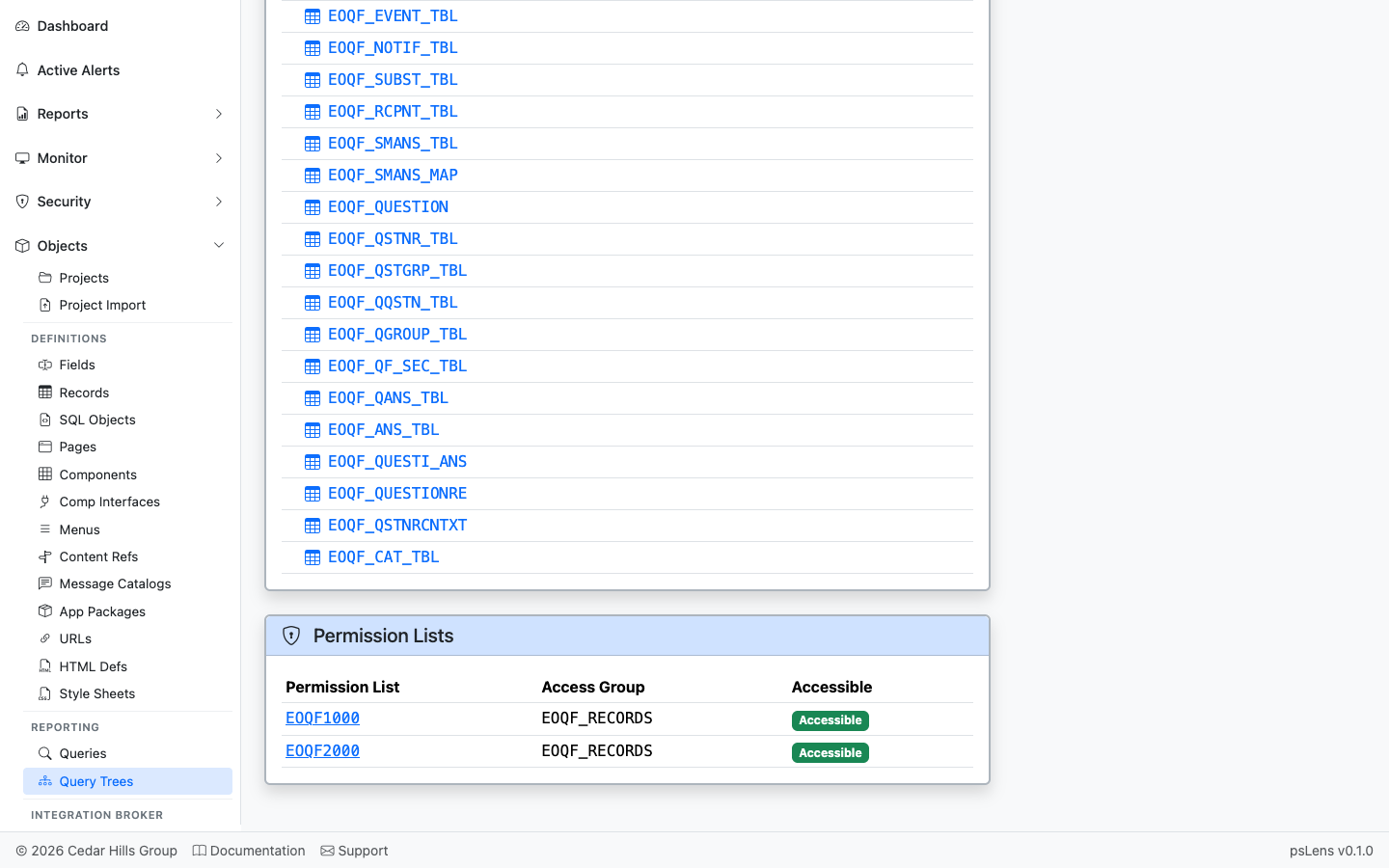
Task: Click the Security shield icon in sidebar
Action: pos(22,202)
